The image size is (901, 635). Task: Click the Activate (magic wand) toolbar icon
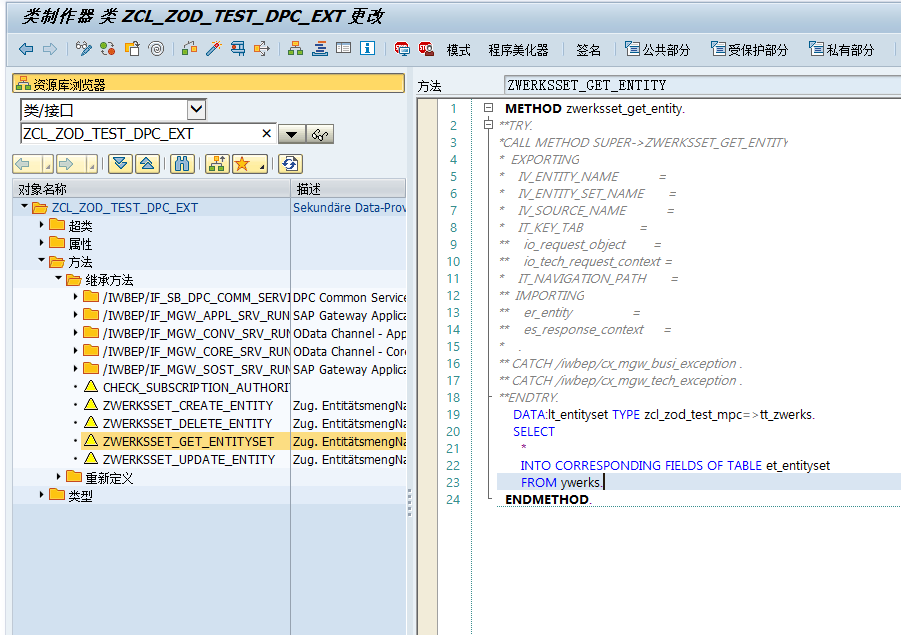coord(212,49)
